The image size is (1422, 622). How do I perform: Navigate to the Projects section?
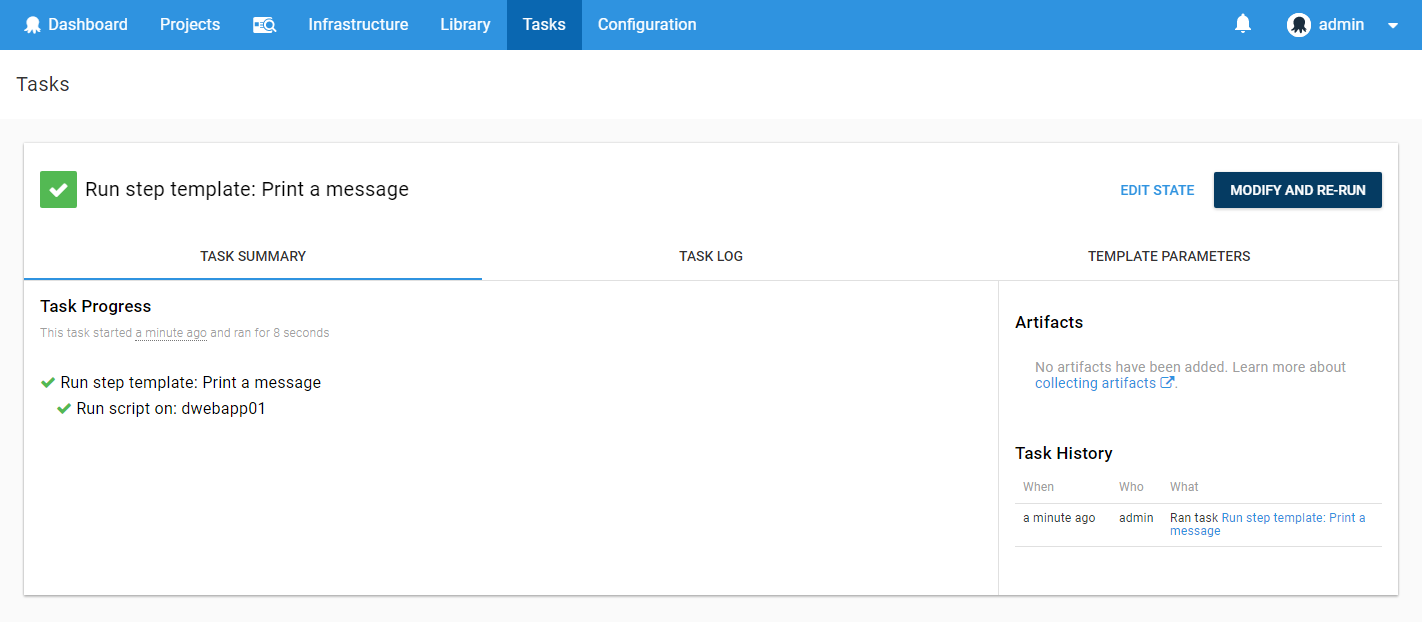(189, 24)
